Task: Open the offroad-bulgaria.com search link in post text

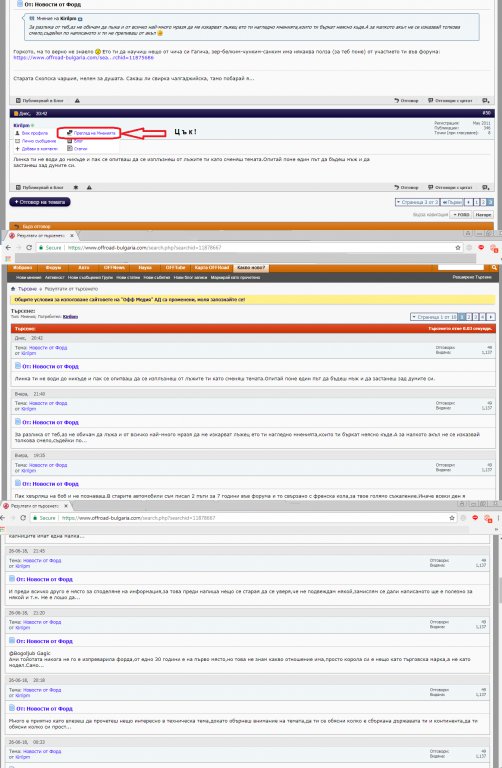Action: pos(84,57)
